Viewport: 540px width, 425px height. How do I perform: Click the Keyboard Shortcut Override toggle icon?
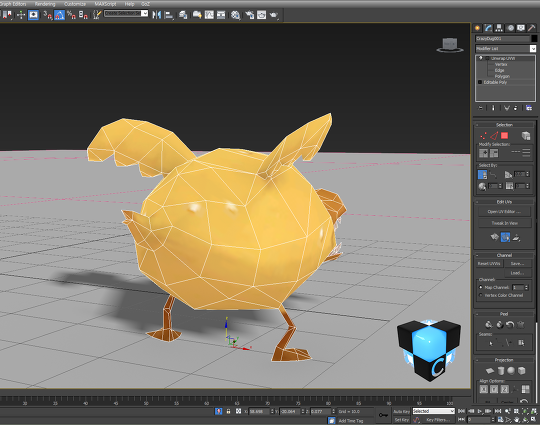point(33,15)
